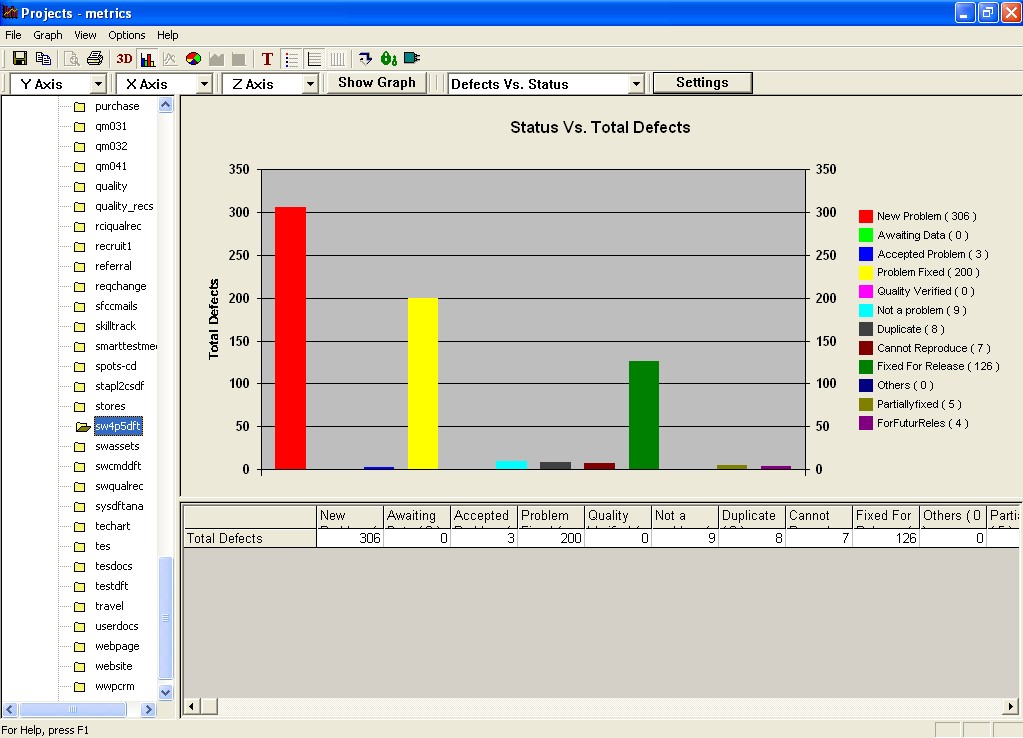Switch to the pie chart graph type
1023x738 pixels.
pos(193,59)
